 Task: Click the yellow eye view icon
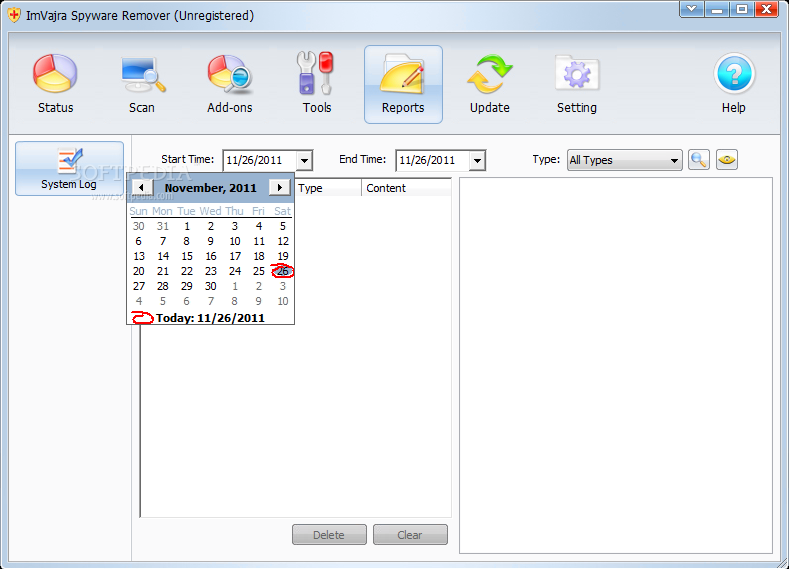[x=727, y=160]
